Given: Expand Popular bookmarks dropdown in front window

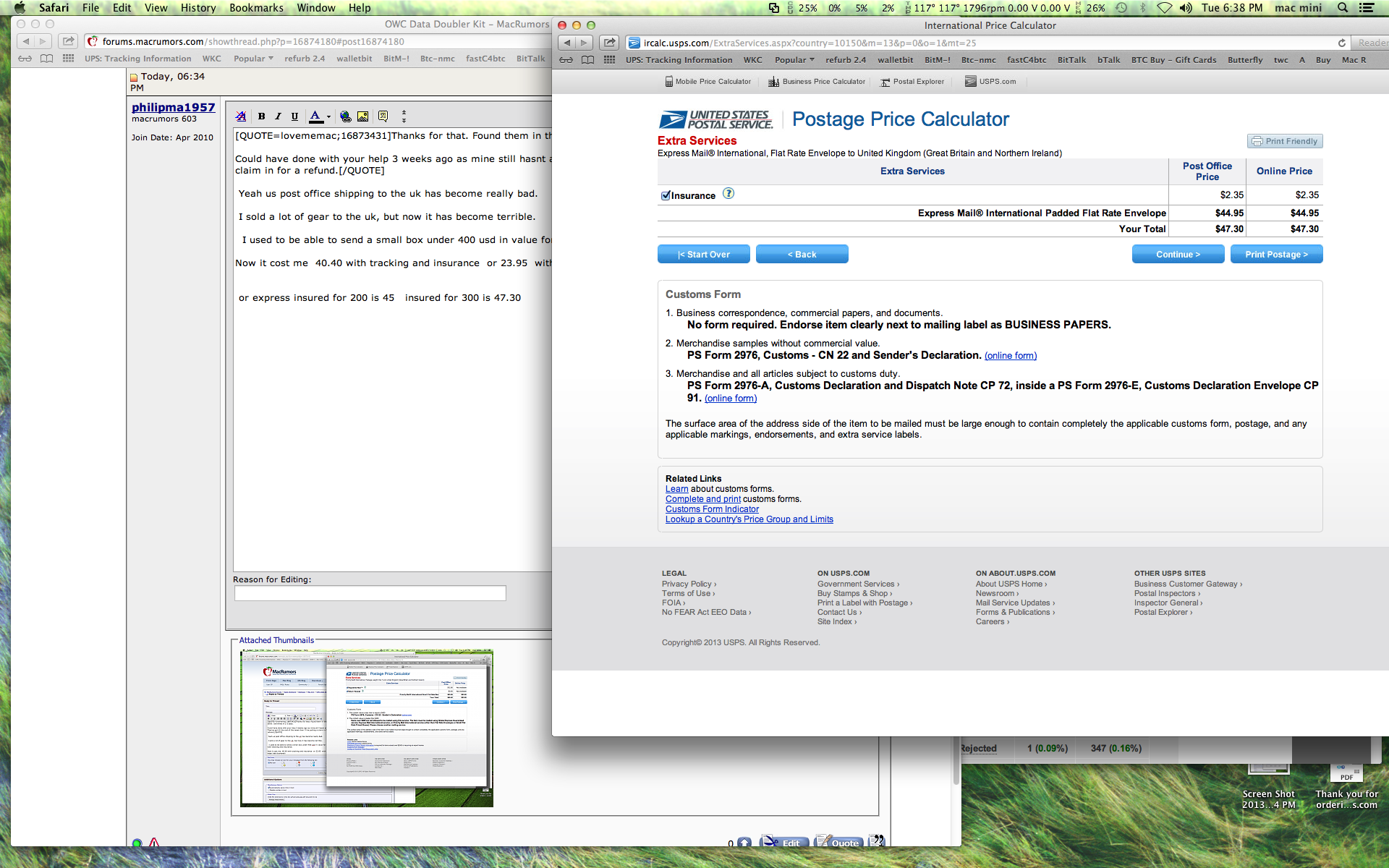Looking at the screenshot, I should (794, 60).
